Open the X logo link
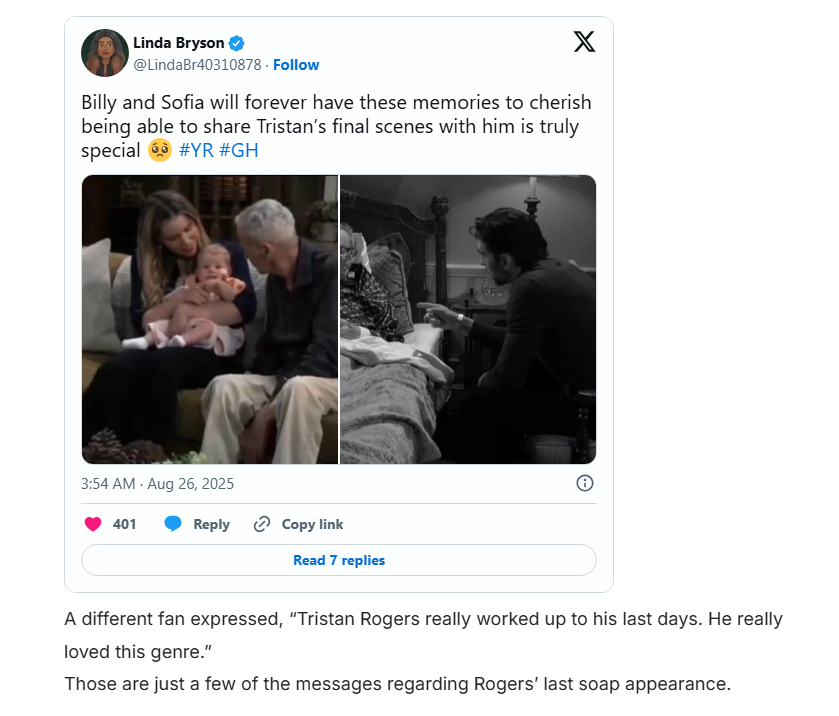 pyautogui.click(x=584, y=41)
